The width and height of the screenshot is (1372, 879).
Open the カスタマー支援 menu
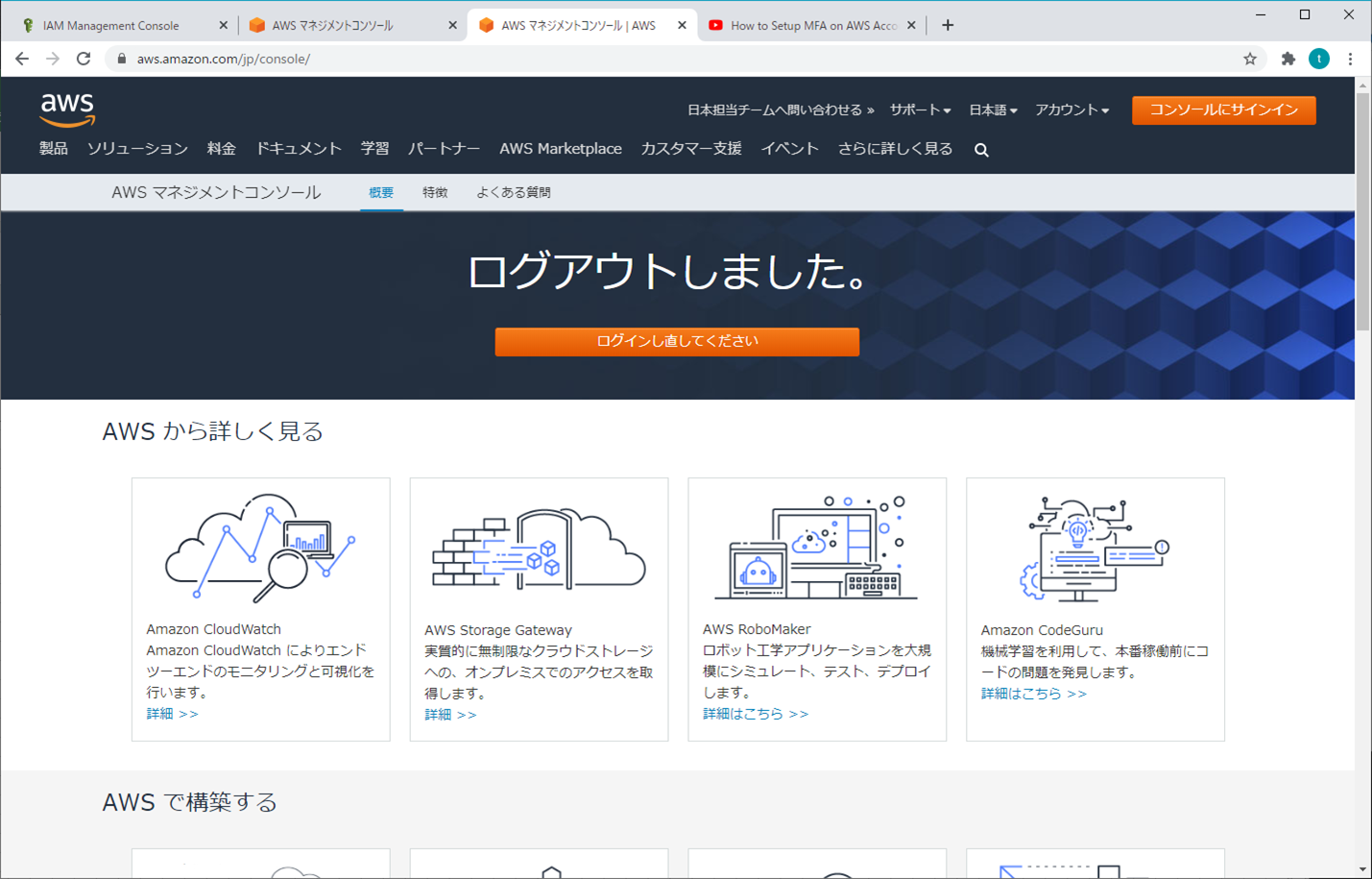[691, 149]
